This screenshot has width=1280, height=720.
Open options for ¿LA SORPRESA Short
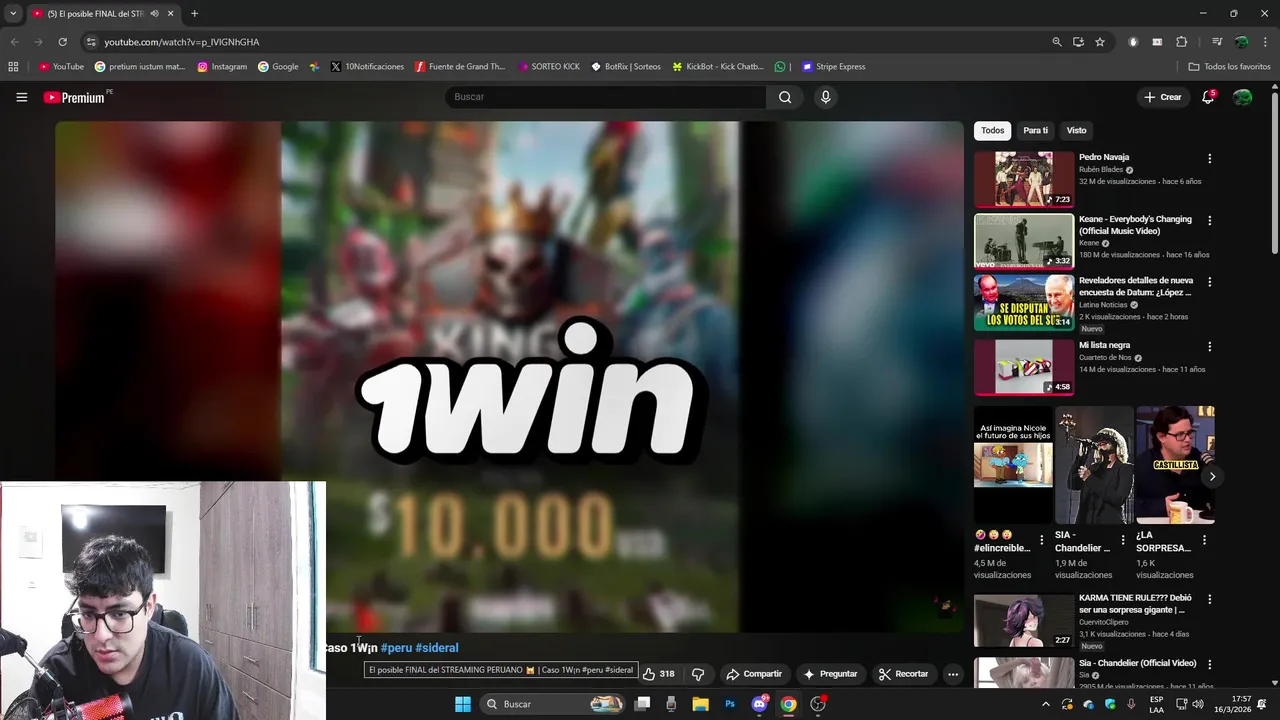pyautogui.click(x=1204, y=540)
